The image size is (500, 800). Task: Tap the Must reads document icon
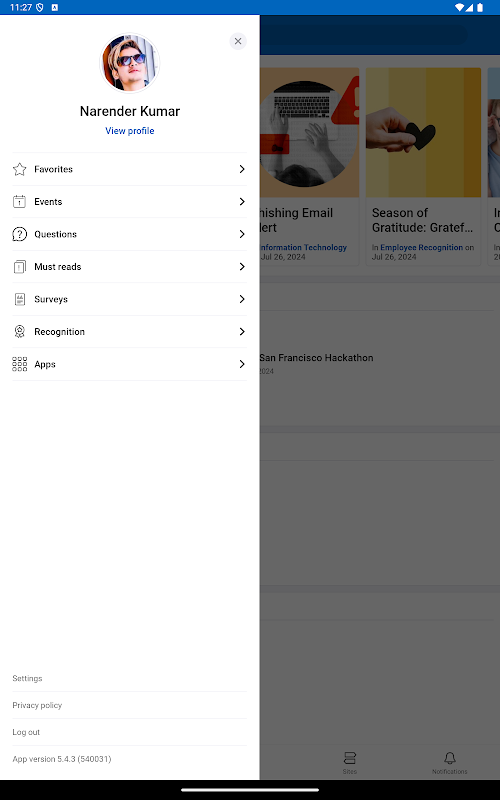click(19, 267)
